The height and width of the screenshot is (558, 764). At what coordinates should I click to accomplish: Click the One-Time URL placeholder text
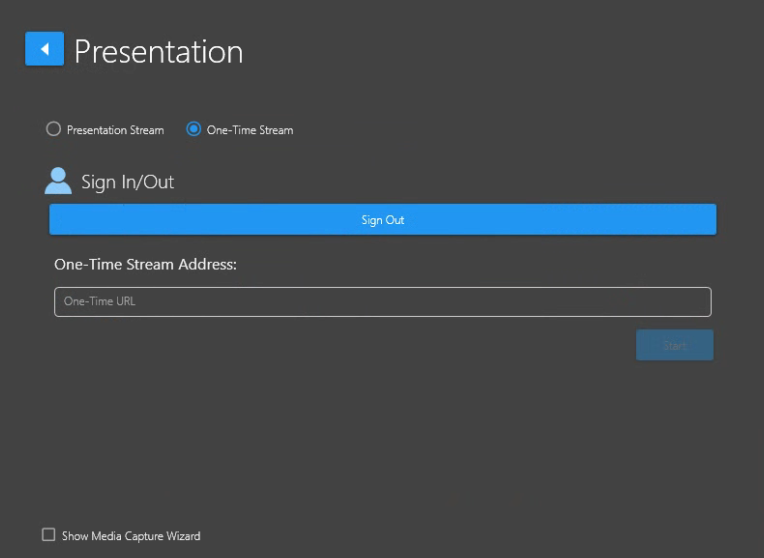[x=99, y=301]
